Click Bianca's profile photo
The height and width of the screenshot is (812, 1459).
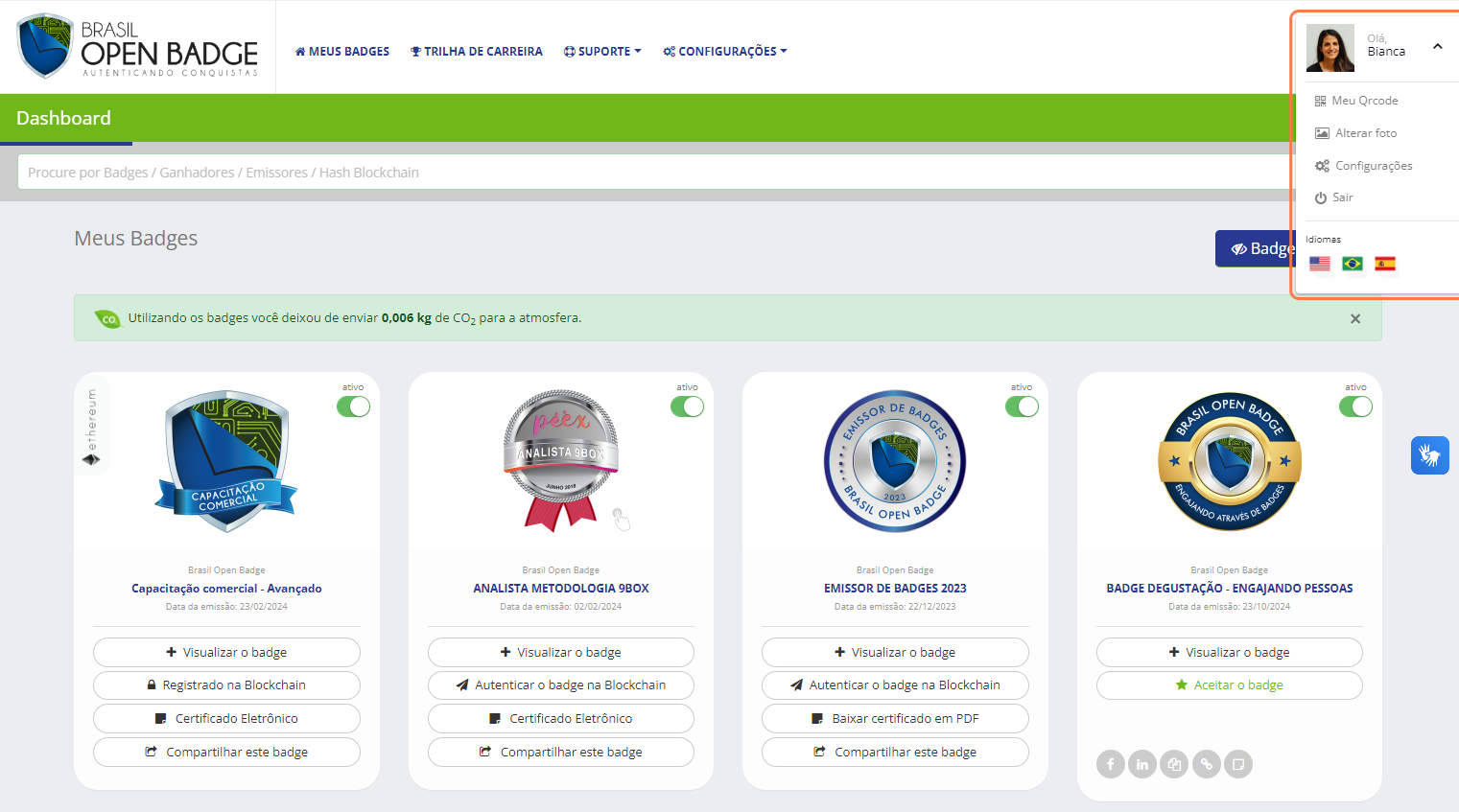tap(1330, 48)
